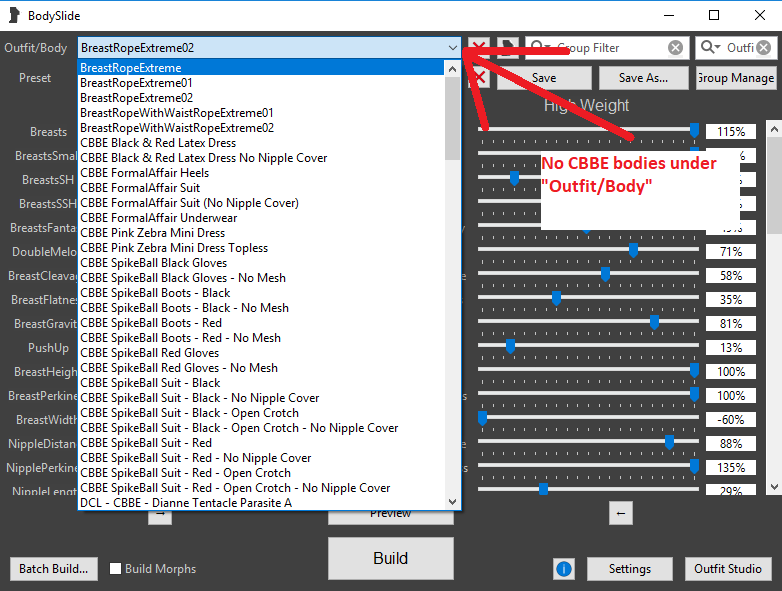Click Save As... button
Image resolution: width=782 pixels, height=591 pixels.
click(643, 78)
